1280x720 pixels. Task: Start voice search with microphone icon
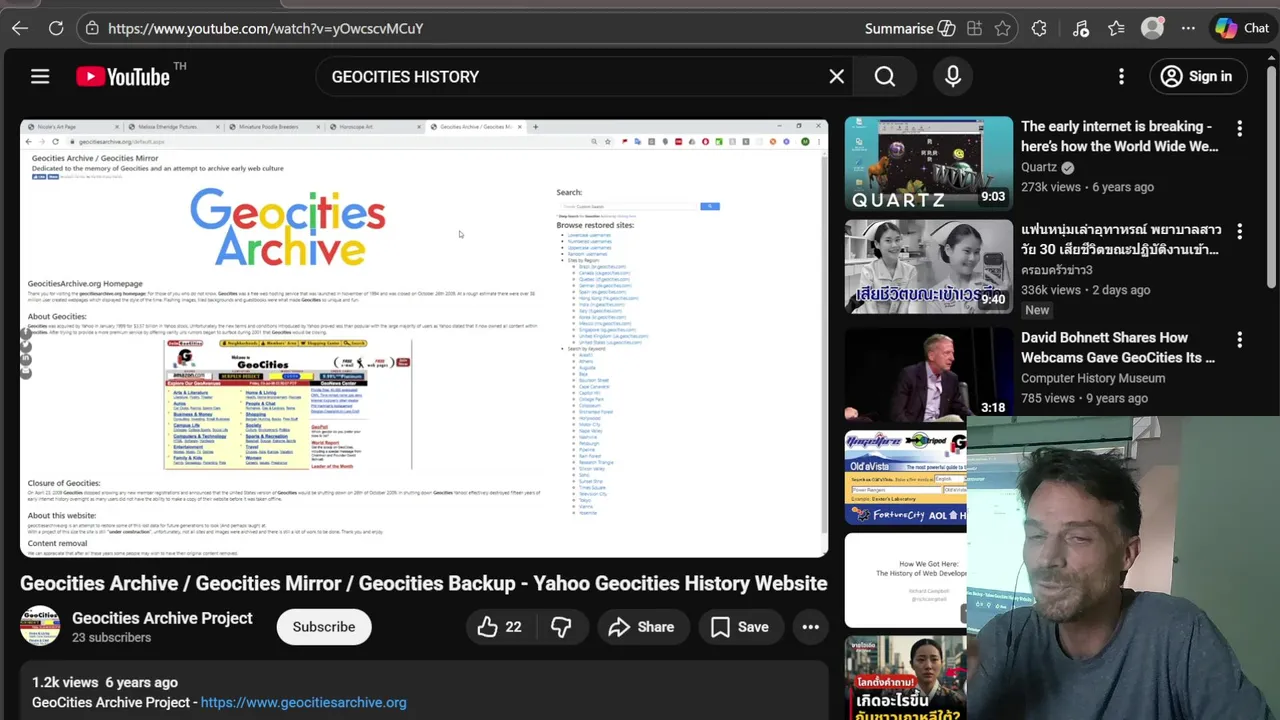(x=953, y=76)
